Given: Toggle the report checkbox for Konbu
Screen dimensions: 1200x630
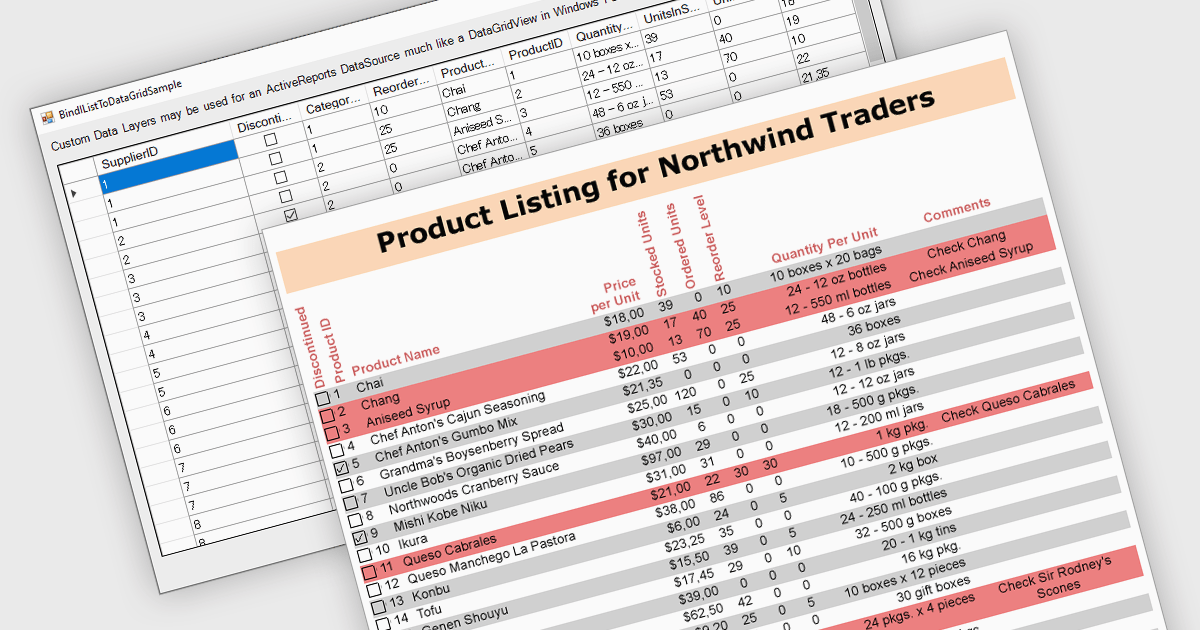Looking at the screenshot, I should click(379, 606).
